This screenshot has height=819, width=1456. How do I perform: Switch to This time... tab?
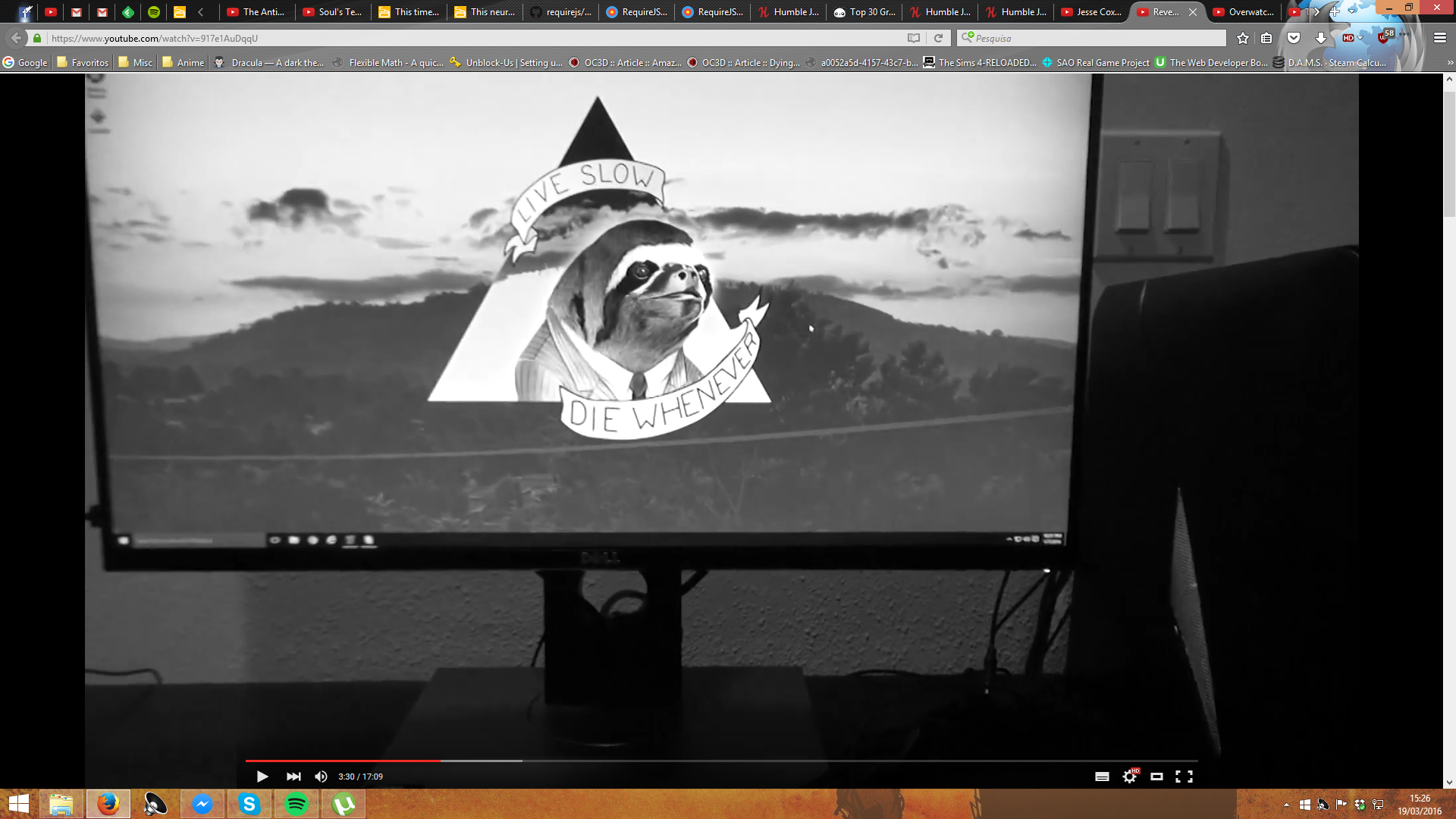[408, 12]
